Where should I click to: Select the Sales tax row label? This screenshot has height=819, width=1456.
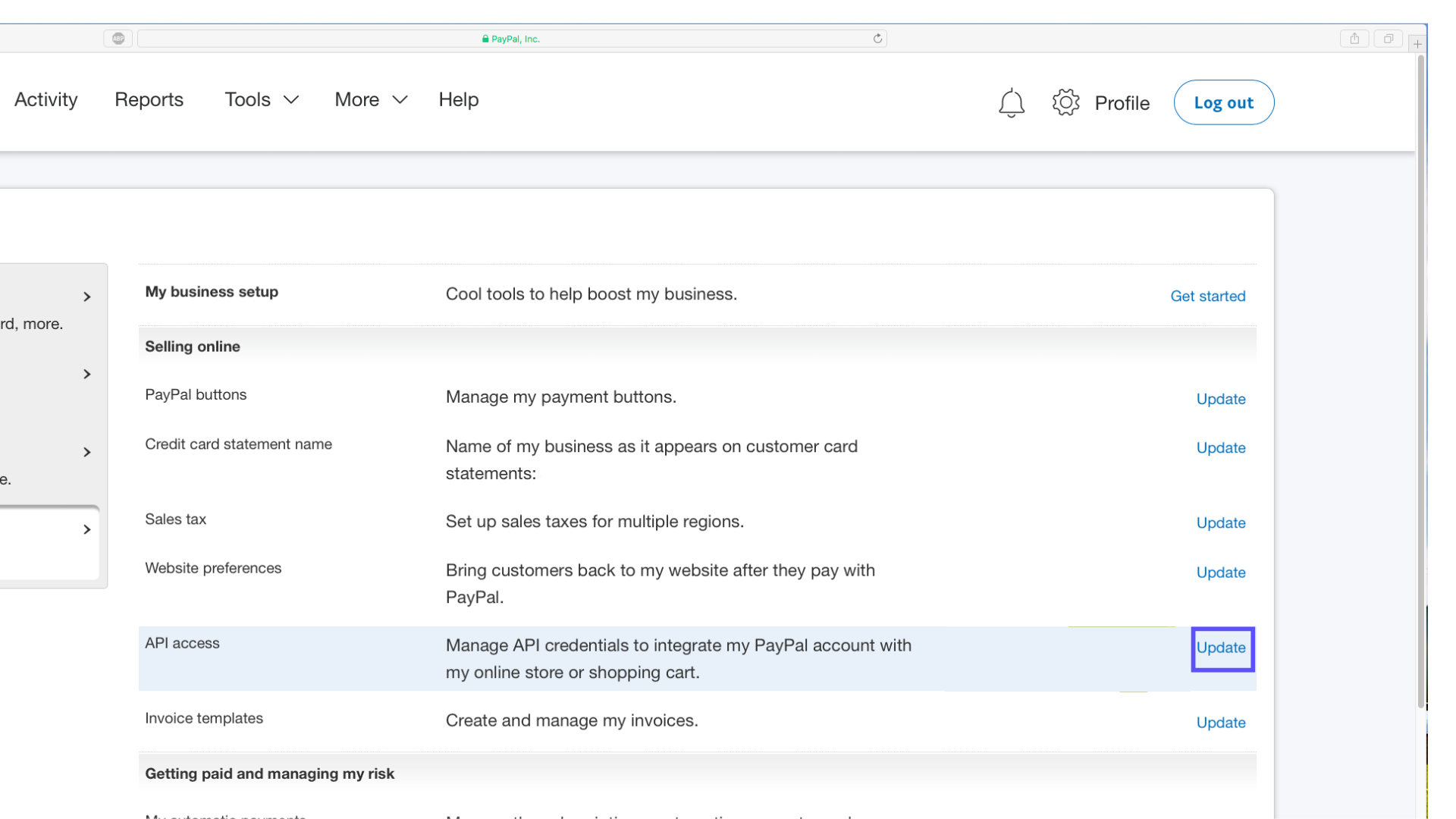(175, 519)
